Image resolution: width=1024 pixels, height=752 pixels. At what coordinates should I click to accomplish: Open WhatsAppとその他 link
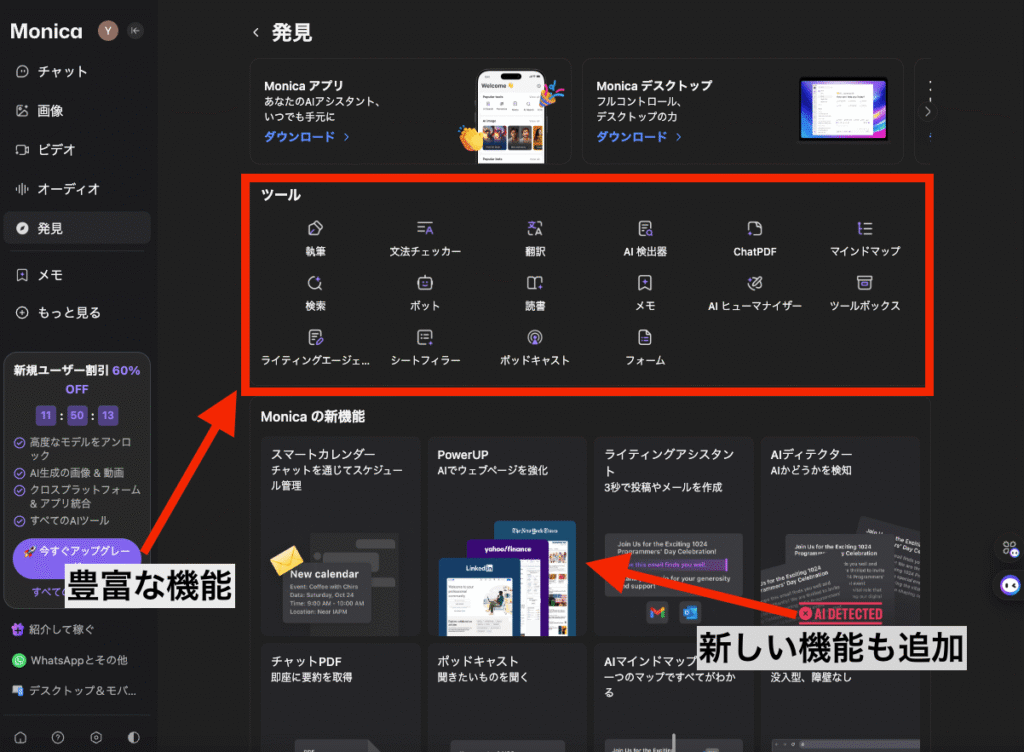70,660
